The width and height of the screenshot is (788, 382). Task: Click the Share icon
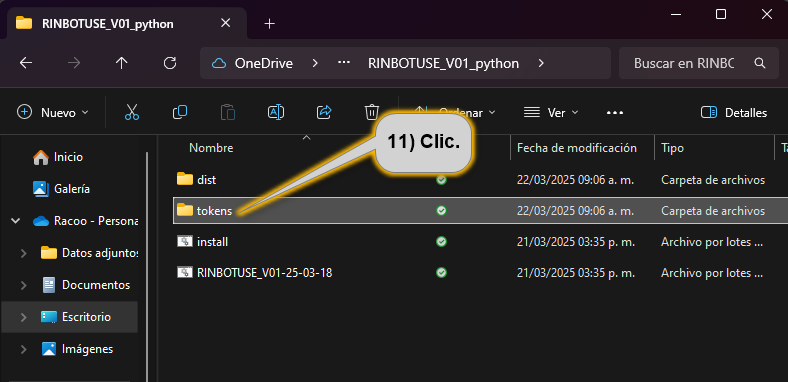pos(324,113)
